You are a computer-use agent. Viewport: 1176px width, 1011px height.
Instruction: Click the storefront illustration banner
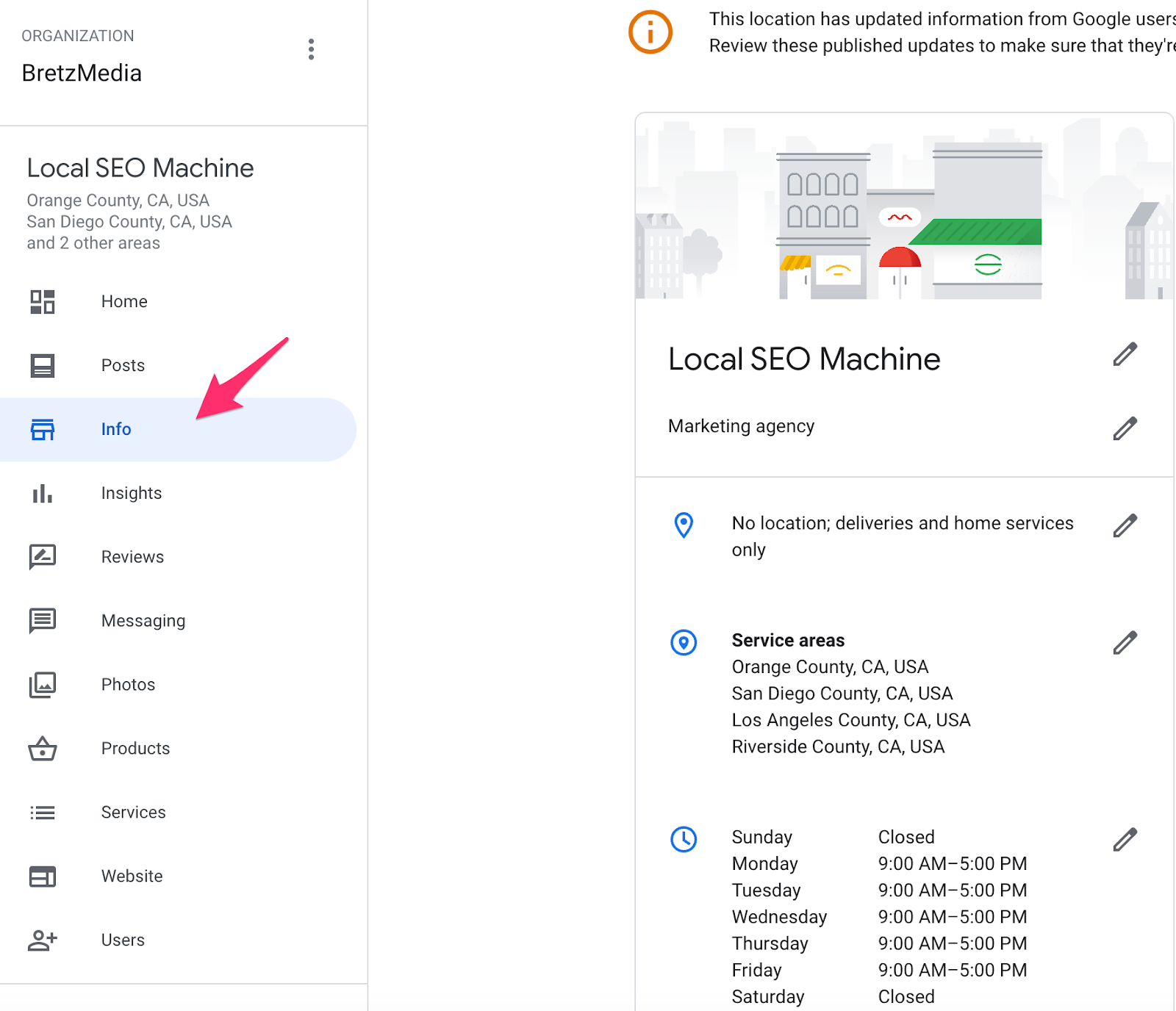coord(905,206)
